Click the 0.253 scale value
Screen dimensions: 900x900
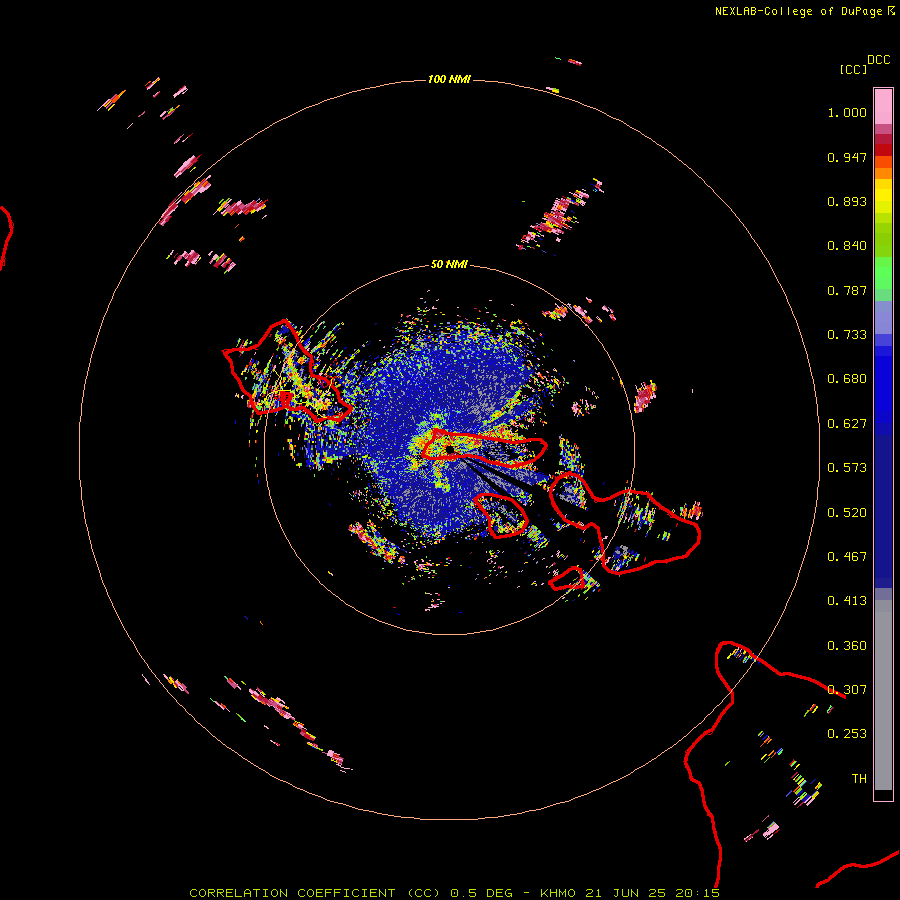tap(847, 734)
